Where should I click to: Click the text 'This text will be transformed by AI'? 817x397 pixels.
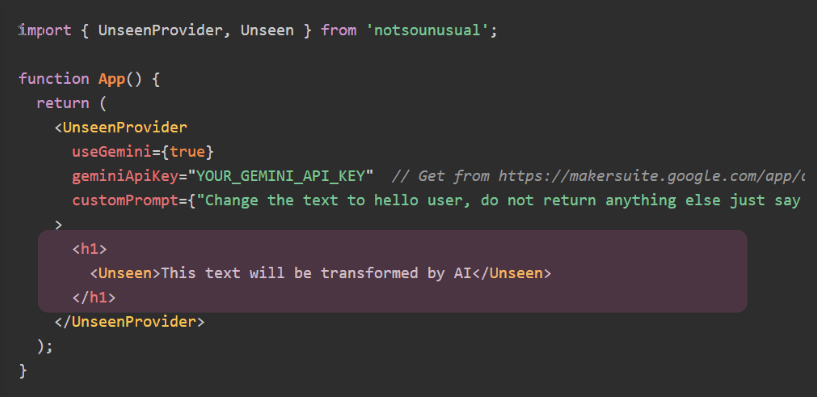[x=316, y=273]
